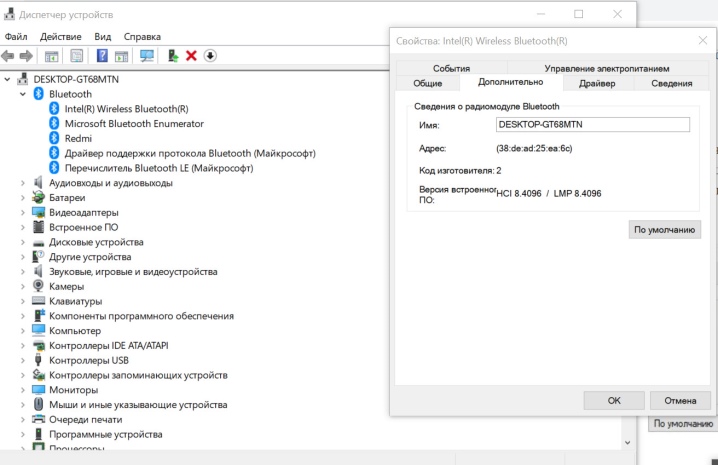Click the Контроллеры USB plug icon
Screen dimensions: 718x465
point(38,360)
